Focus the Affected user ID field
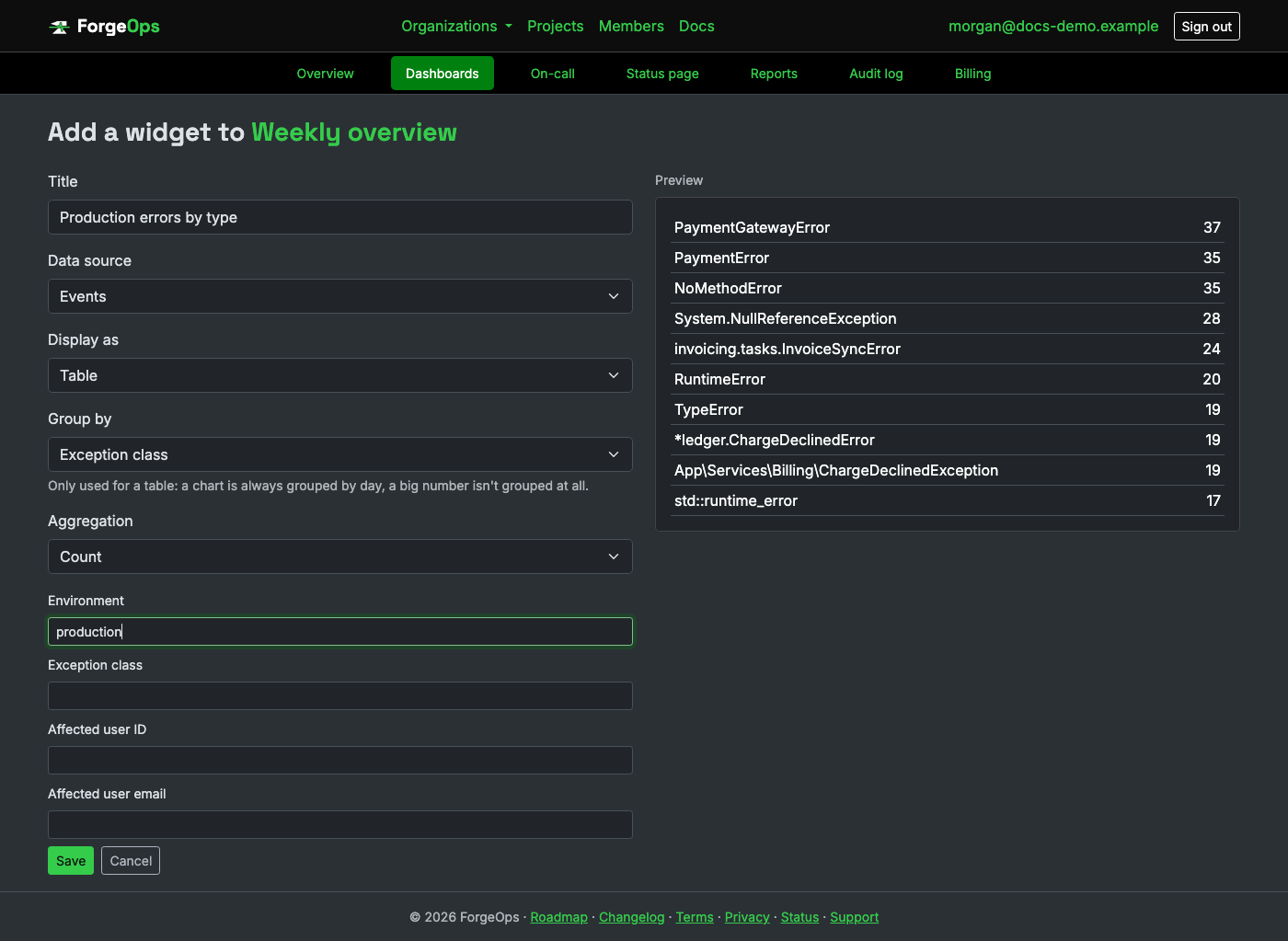The height and width of the screenshot is (941, 1288). tap(340, 760)
